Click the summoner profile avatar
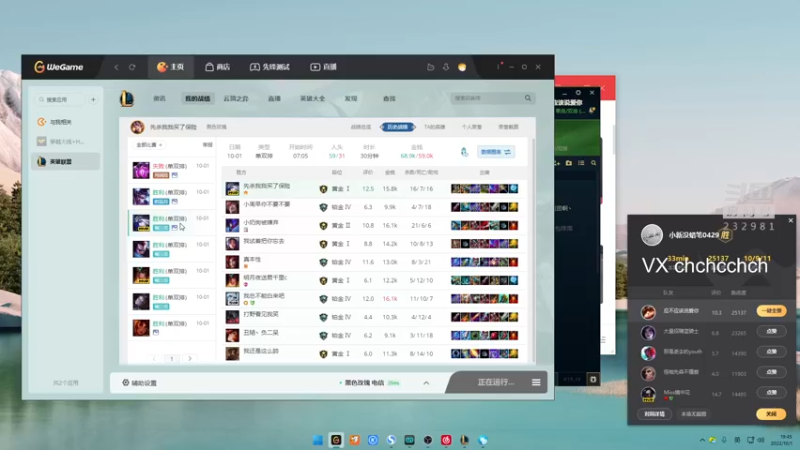The image size is (800, 450). coord(137,127)
